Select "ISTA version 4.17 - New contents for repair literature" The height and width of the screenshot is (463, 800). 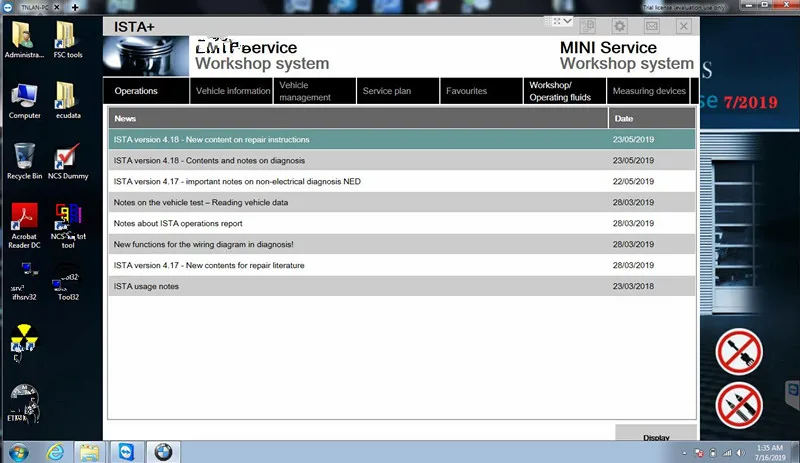402,265
